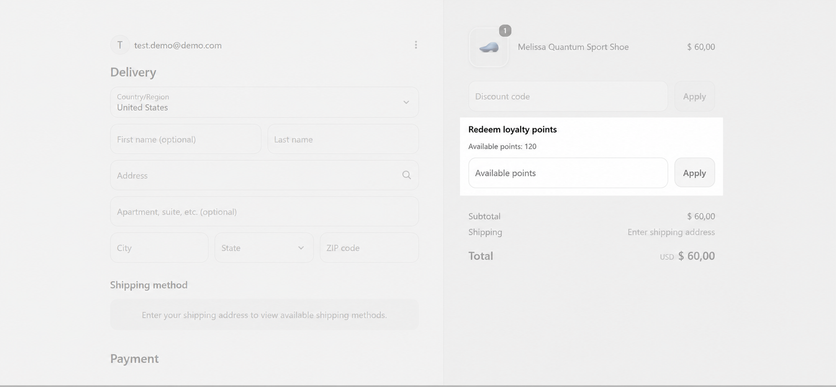Click the 'Enter shipping address' shipping text
The image size is (836, 387).
[671, 232]
